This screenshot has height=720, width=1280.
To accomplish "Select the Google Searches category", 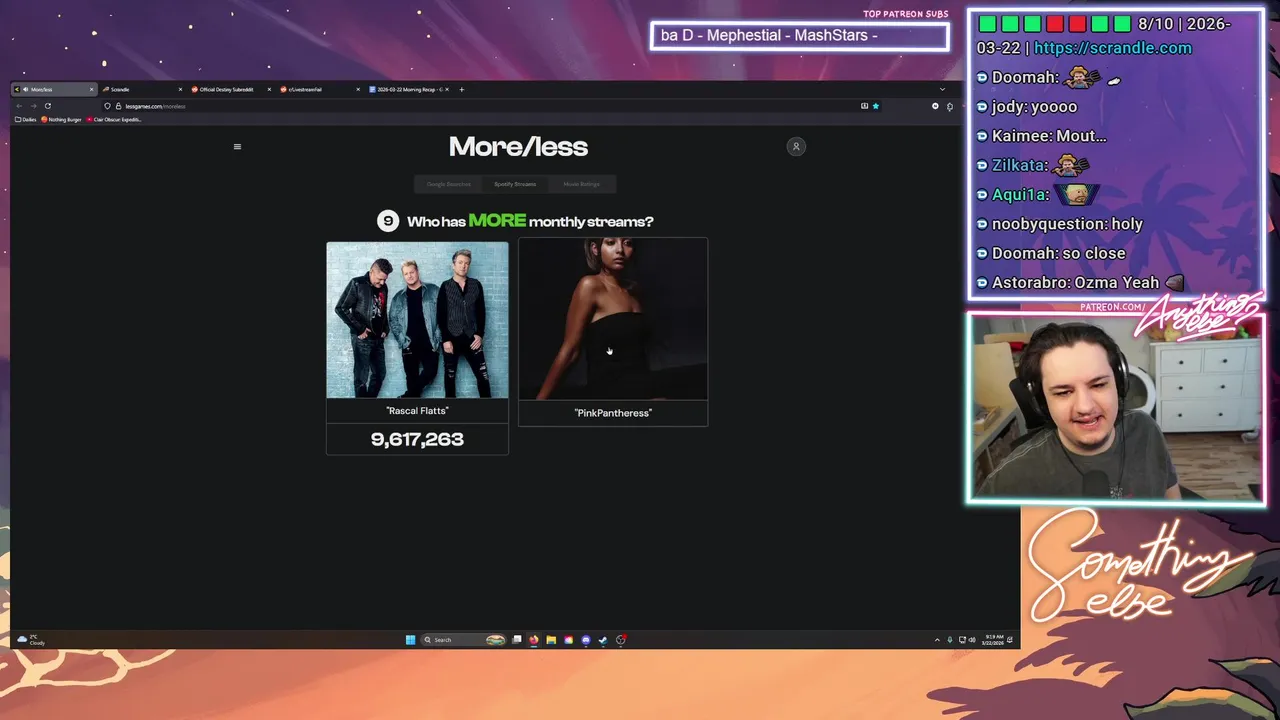I will pos(448,184).
